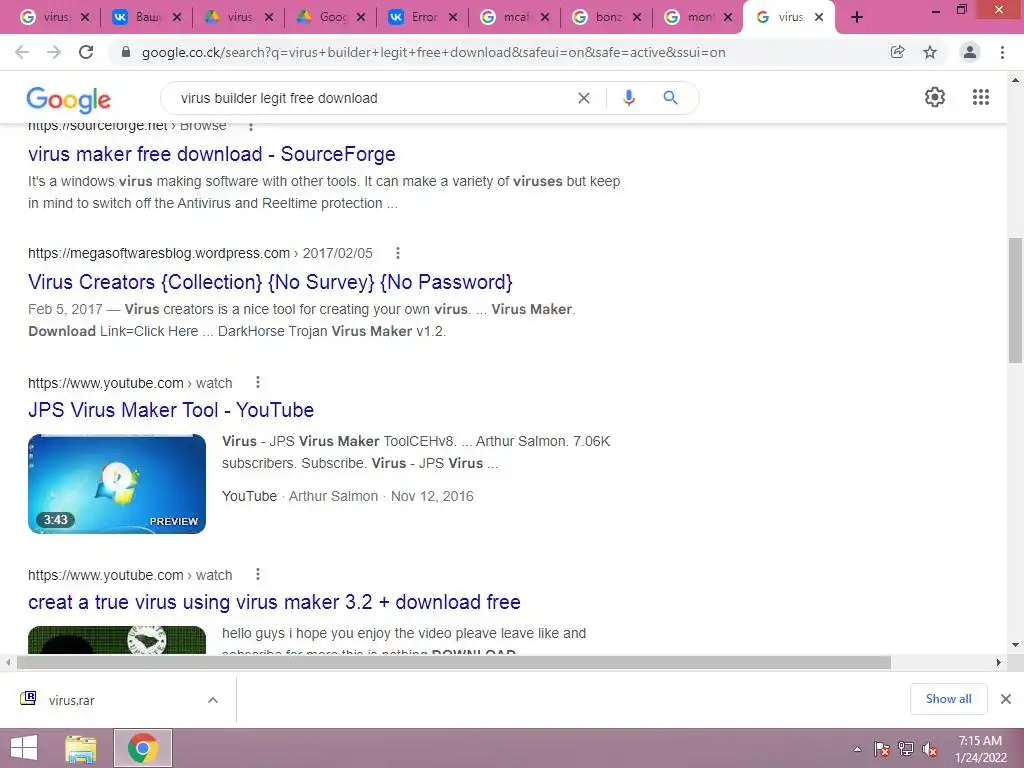
Task: Open the taskbar clock and date
Action: [x=980, y=749]
